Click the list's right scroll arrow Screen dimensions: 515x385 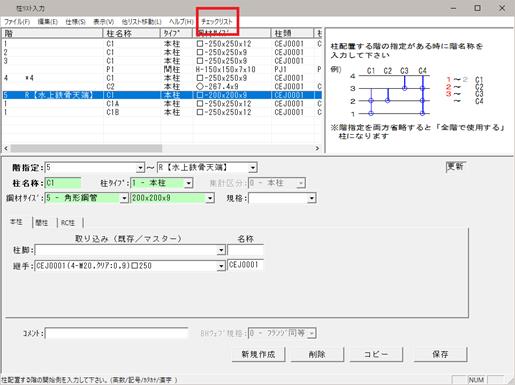pyautogui.click(x=317, y=148)
